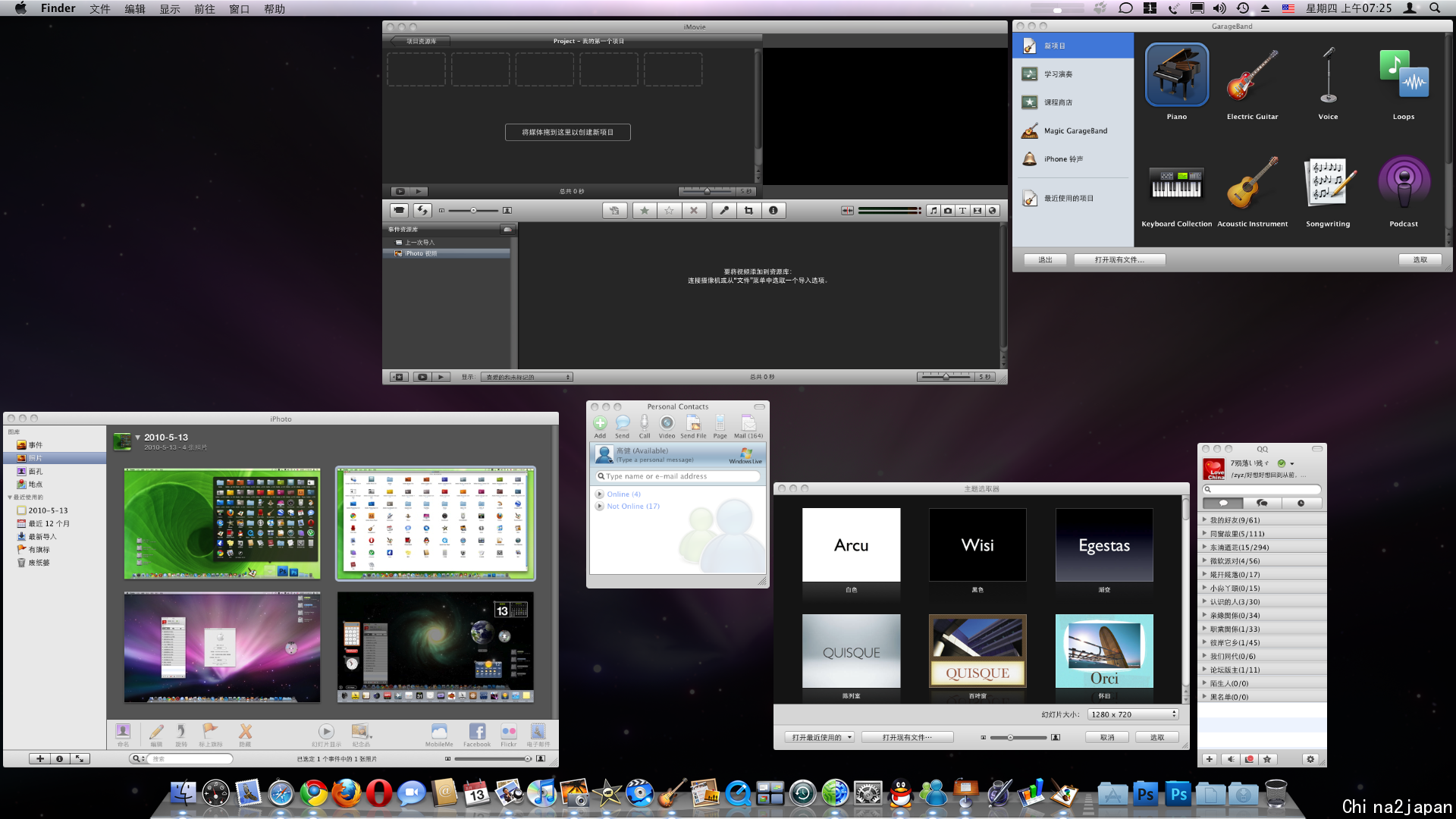Viewport: 1456px width, 819px height.
Task: Toggle the music and sound effects browser in iMovie
Action: coord(934,210)
